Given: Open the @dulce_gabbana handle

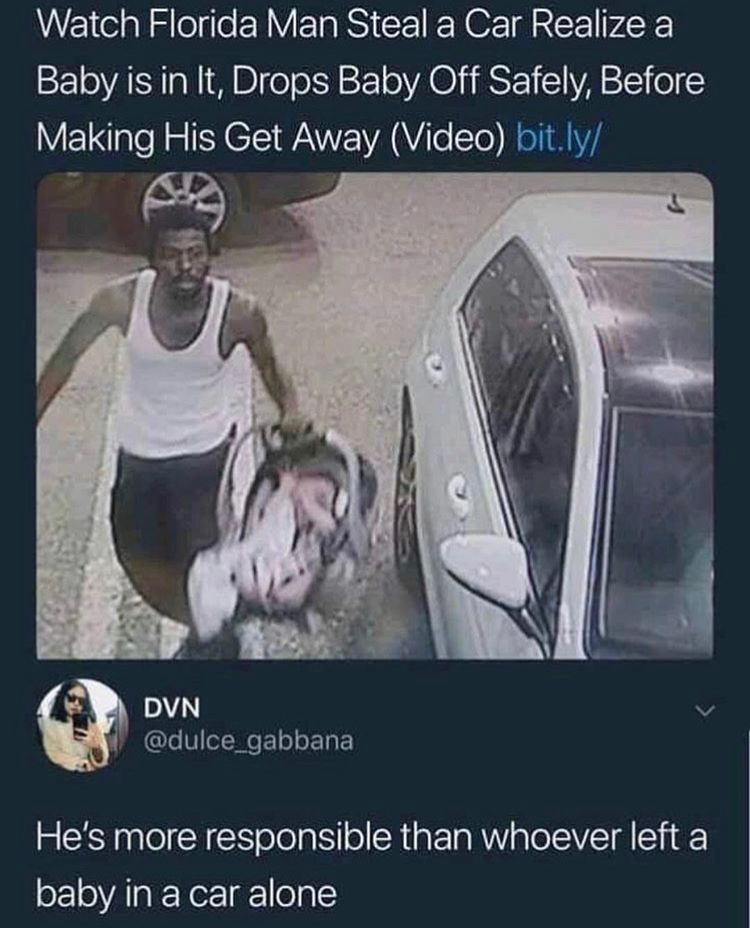Looking at the screenshot, I should coord(249,741).
